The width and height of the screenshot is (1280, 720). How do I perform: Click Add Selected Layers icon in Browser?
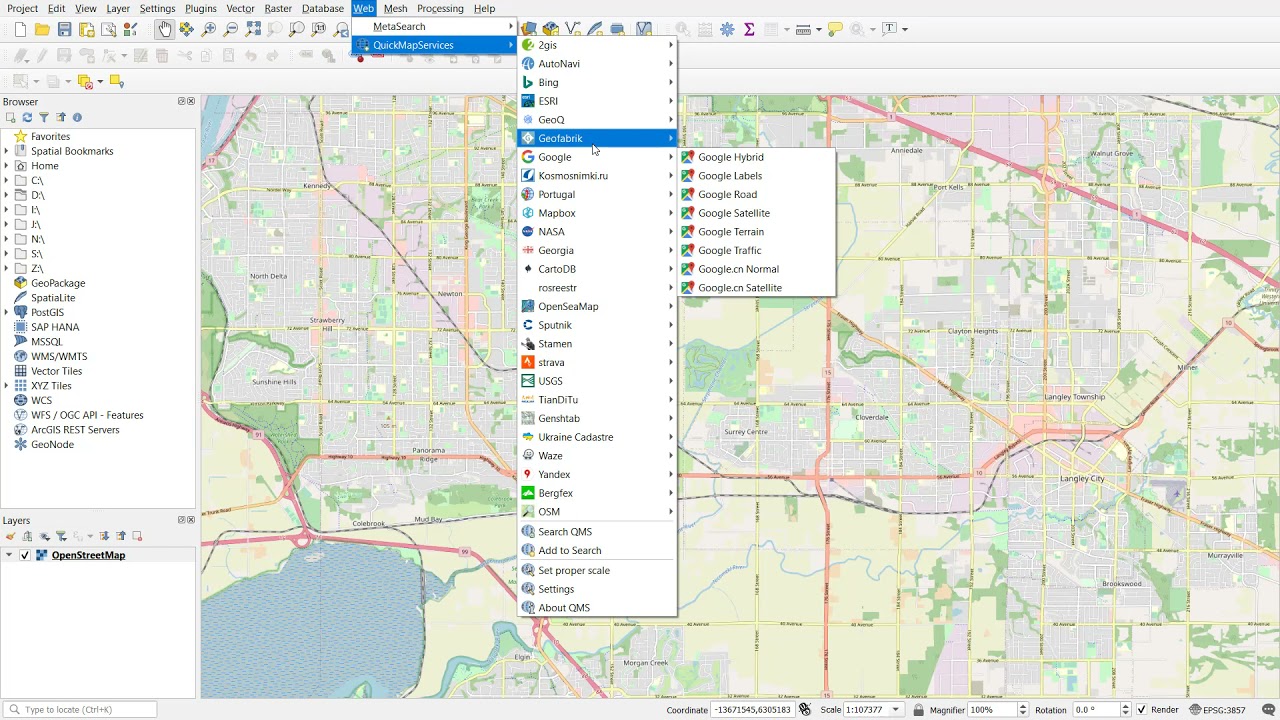click(x=10, y=117)
